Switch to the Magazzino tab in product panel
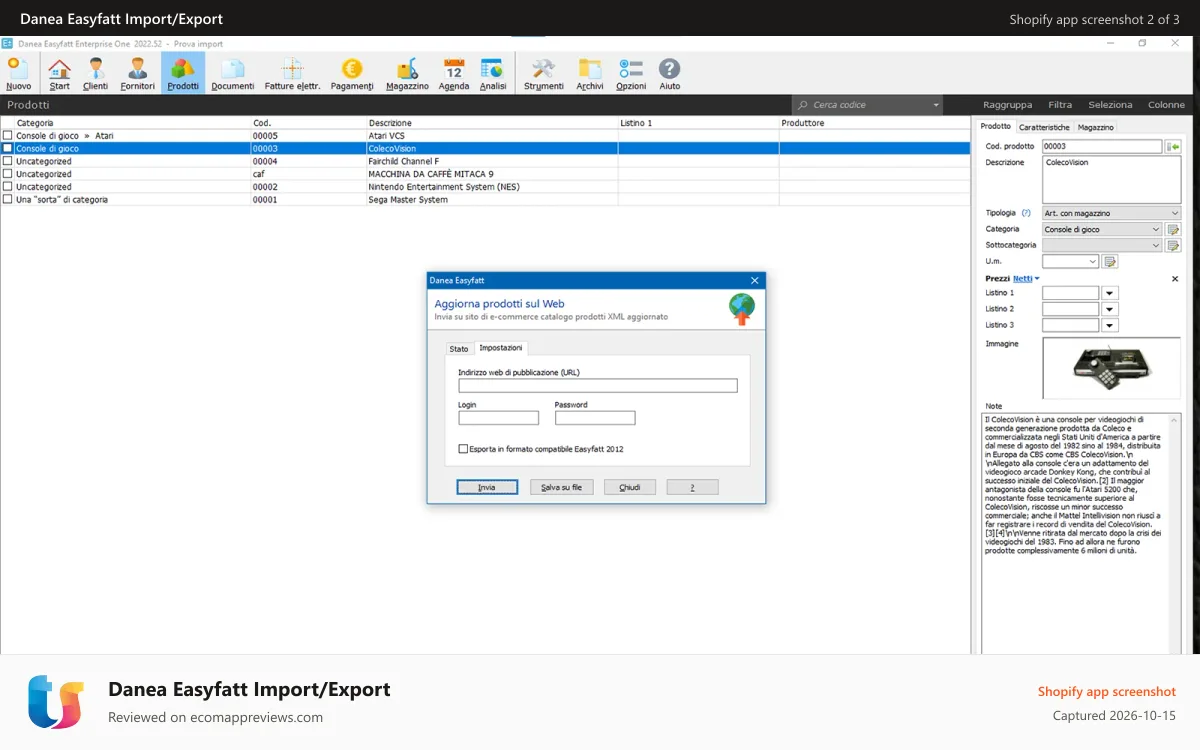Image resolution: width=1200 pixels, height=750 pixels. [x=1096, y=128]
